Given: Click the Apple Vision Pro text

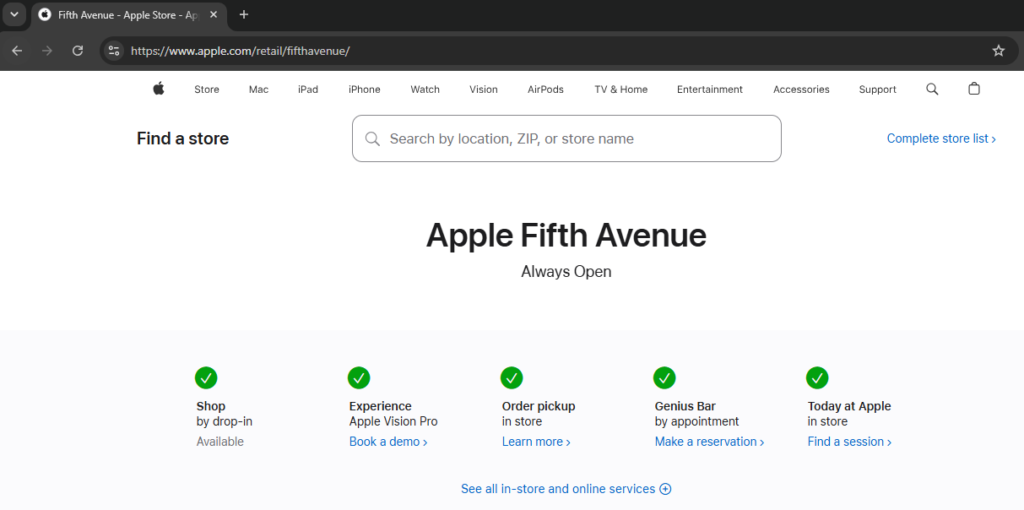Looking at the screenshot, I should tap(393, 422).
